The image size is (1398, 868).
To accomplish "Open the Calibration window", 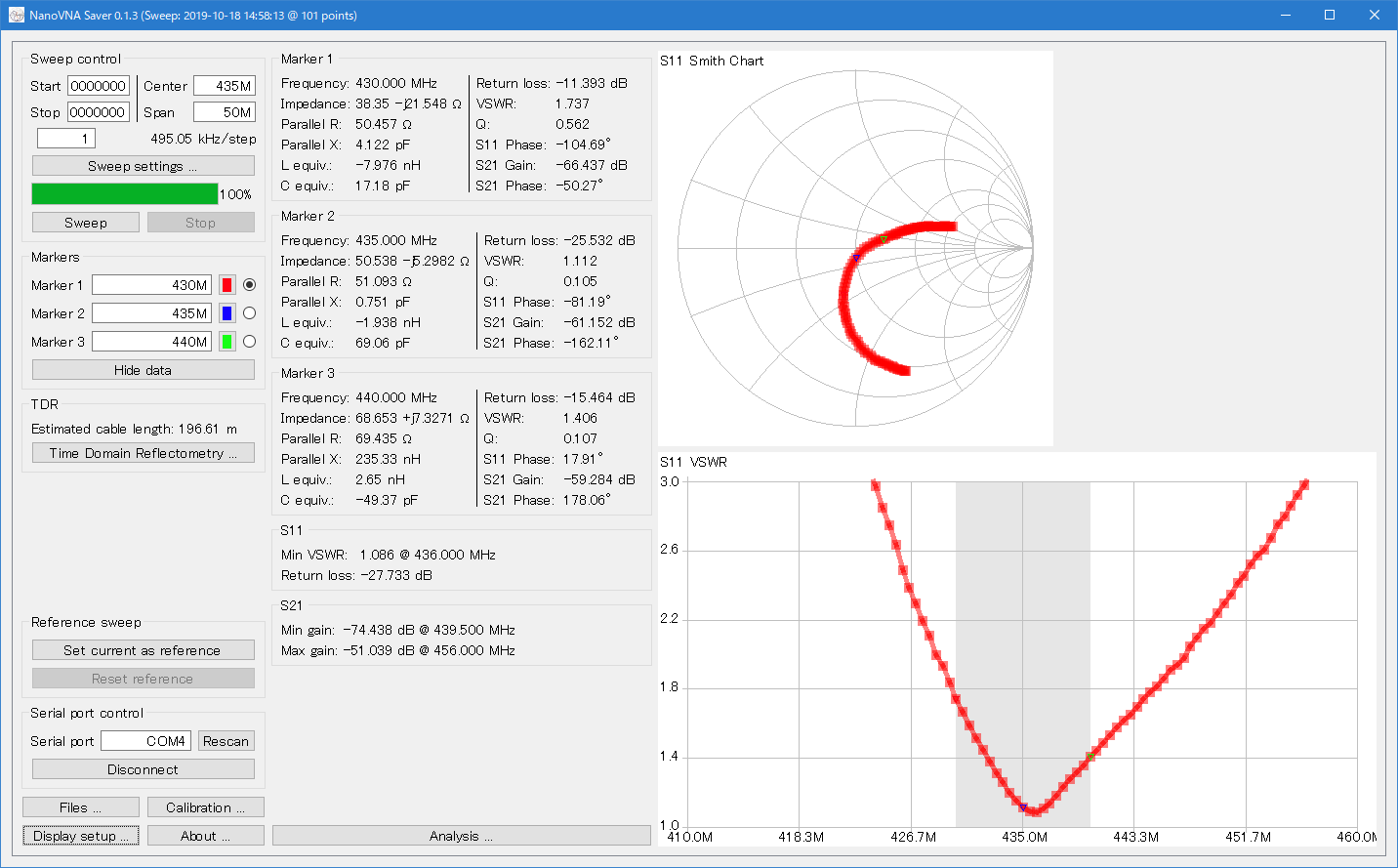I will click(206, 807).
